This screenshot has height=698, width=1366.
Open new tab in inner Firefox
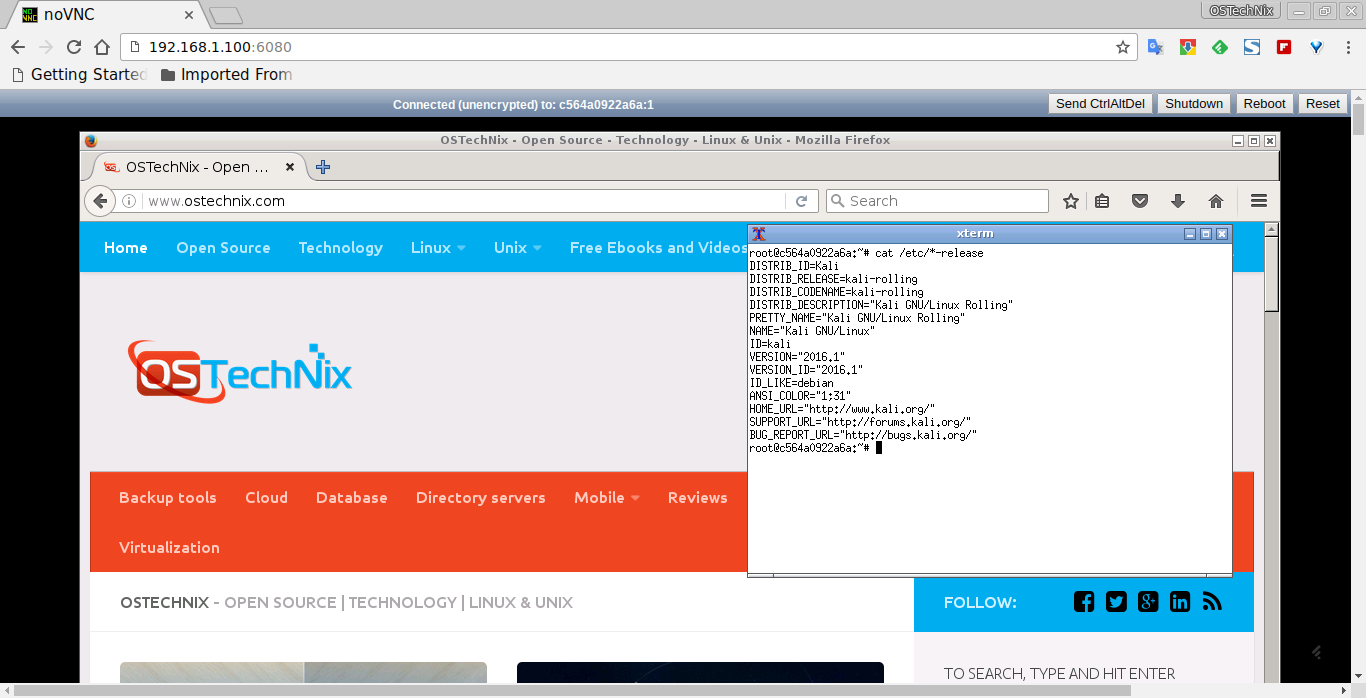tap(323, 167)
